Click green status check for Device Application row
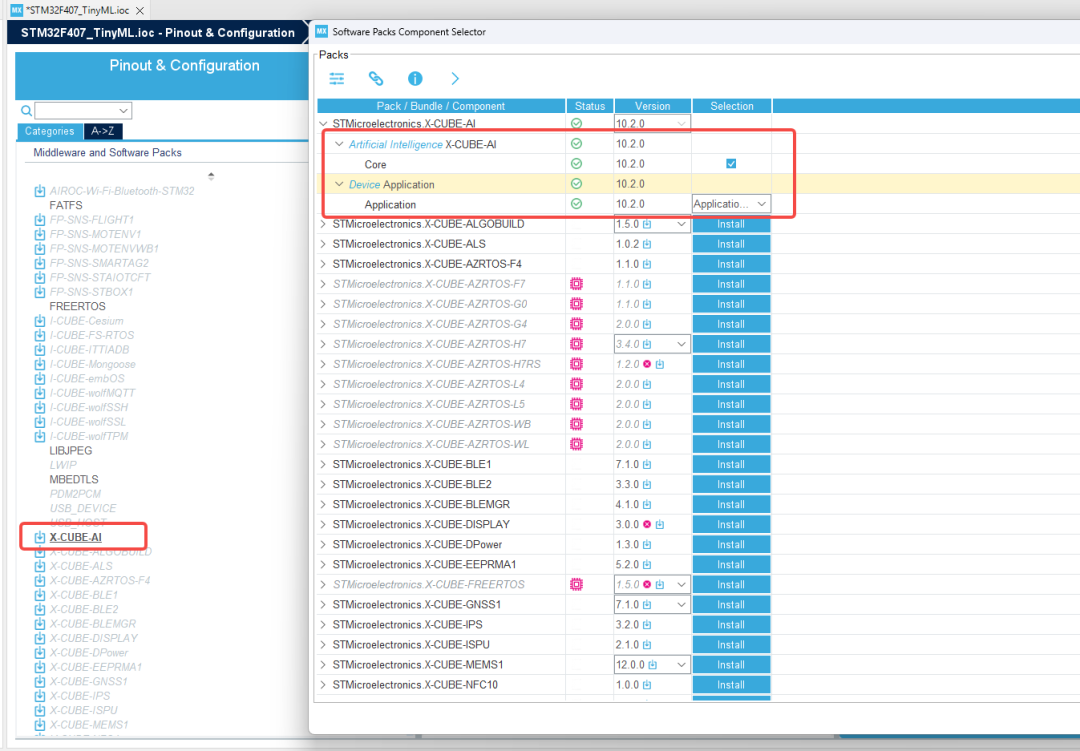The height and width of the screenshot is (751, 1080). (x=577, y=184)
